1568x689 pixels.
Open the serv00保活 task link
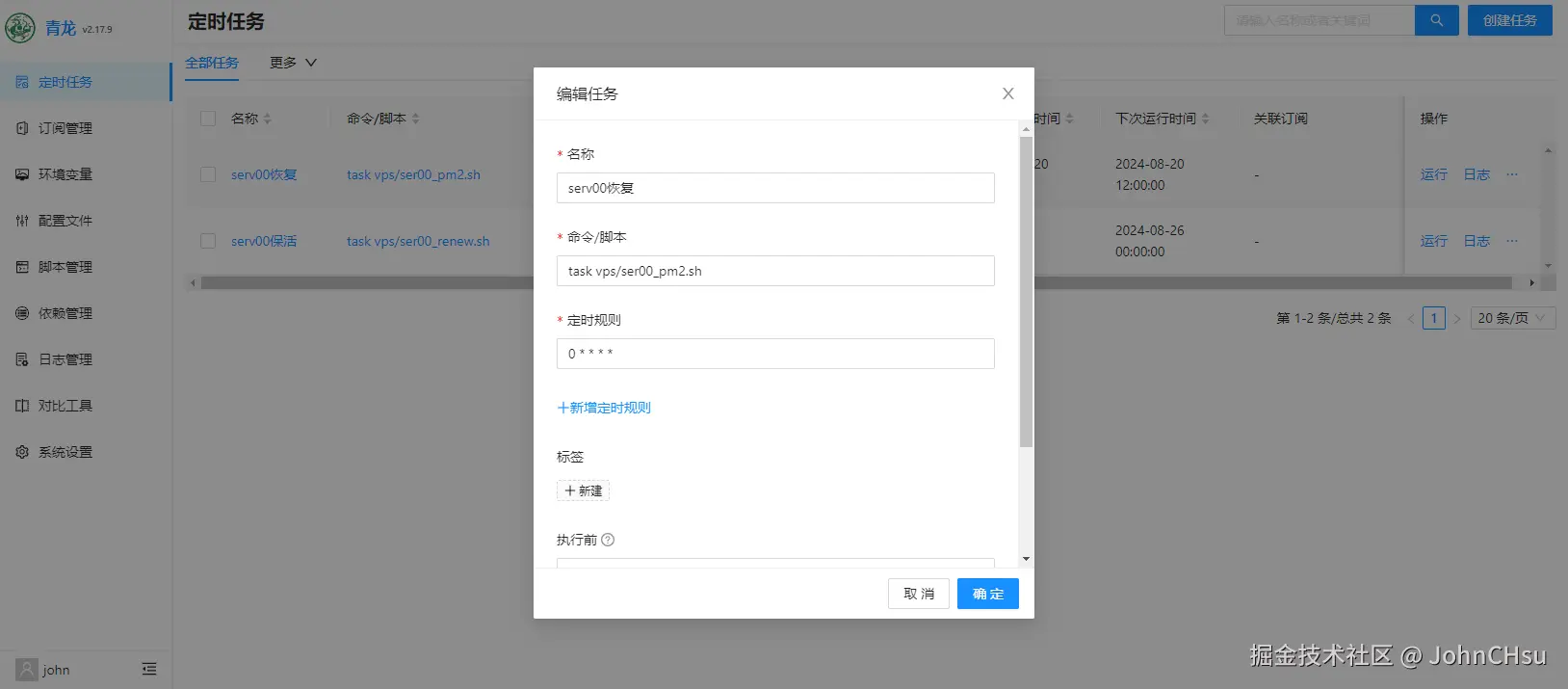pyautogui.click(x=264, y=241)
